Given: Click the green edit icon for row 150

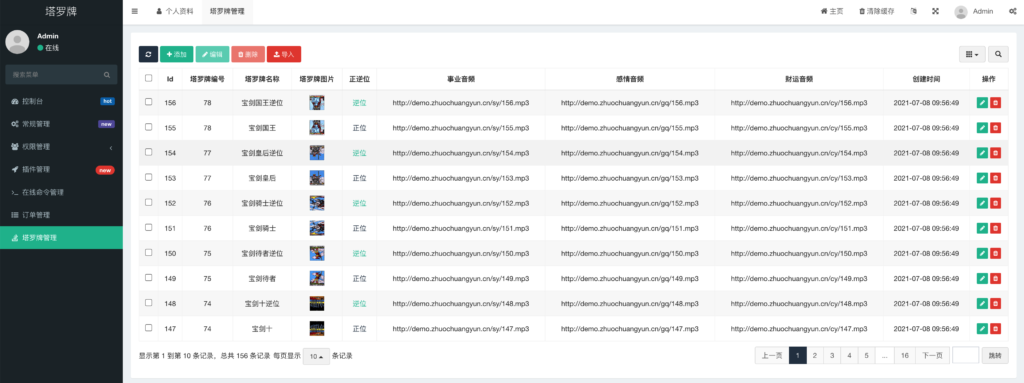Looking at the screenshot, I should pos(982,253).
